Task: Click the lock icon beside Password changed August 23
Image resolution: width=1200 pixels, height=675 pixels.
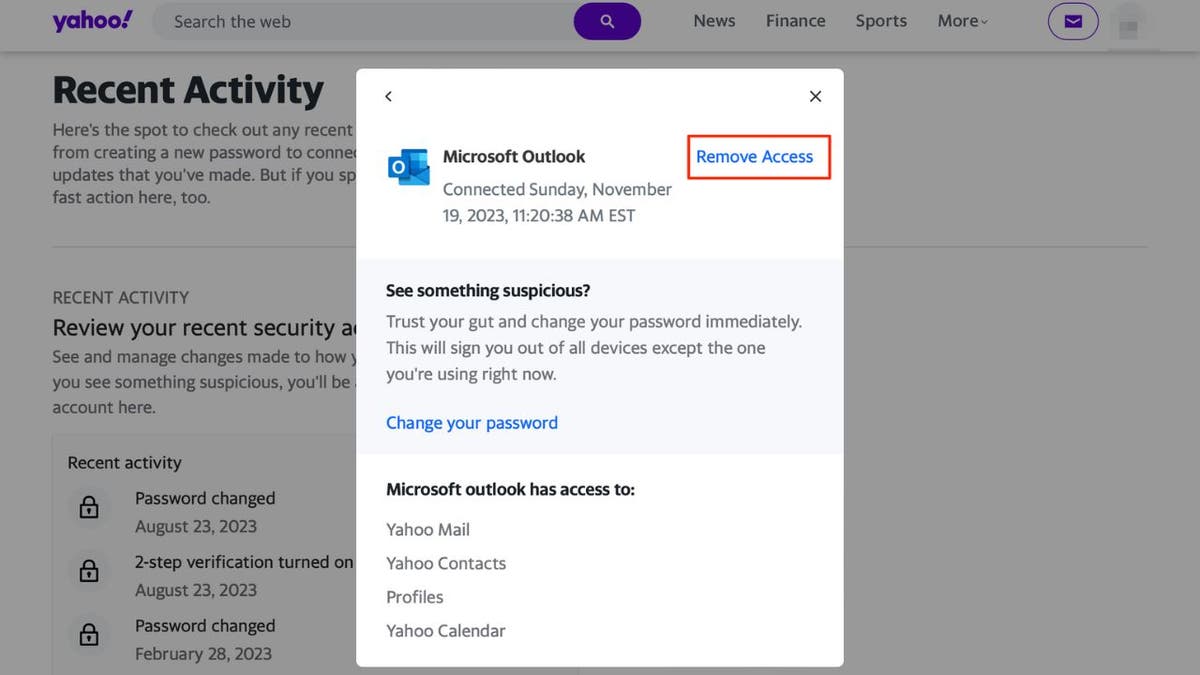Action: tap(89, 508)
